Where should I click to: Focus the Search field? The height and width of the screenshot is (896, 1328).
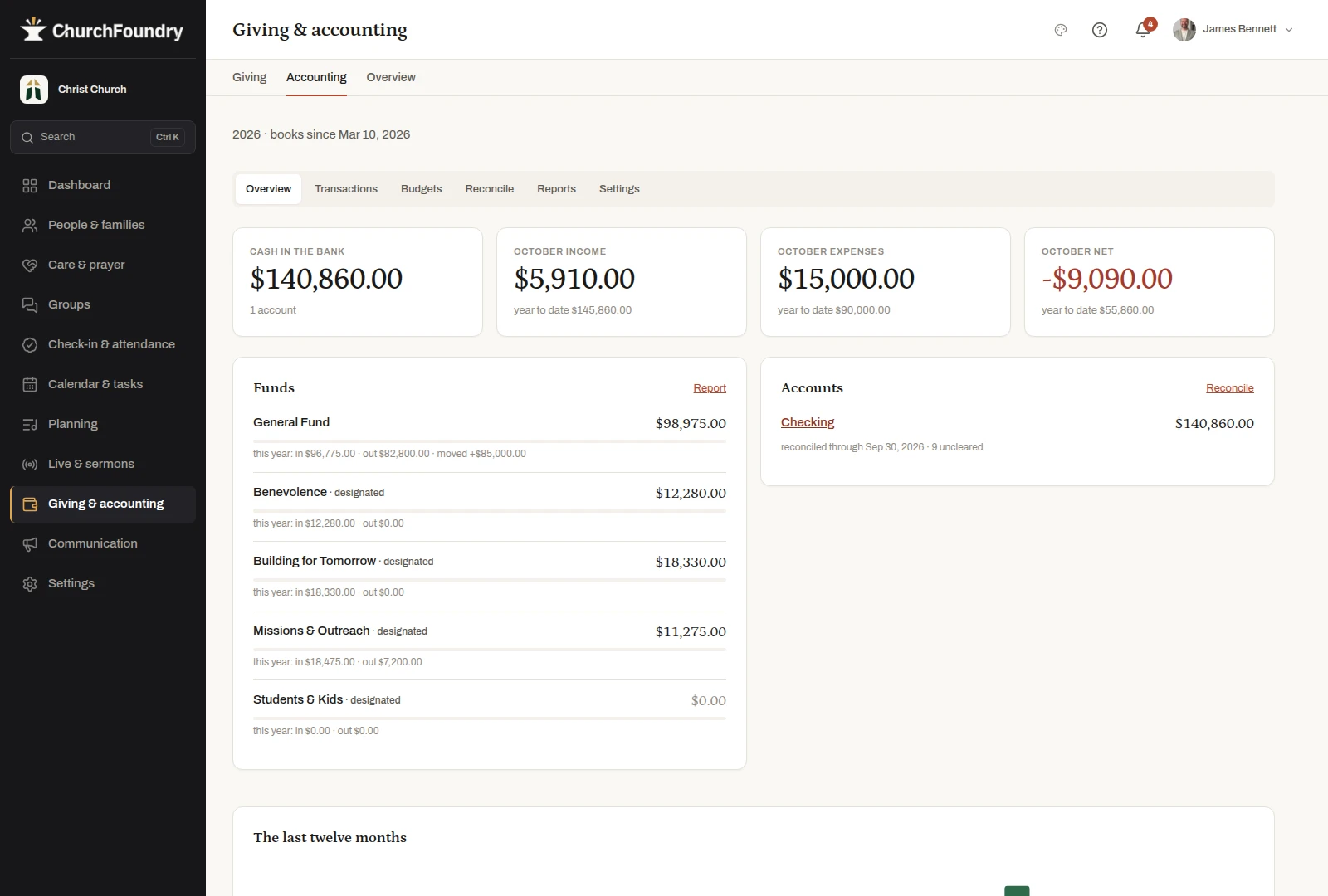pyautogui.click(x=103, y=138)
